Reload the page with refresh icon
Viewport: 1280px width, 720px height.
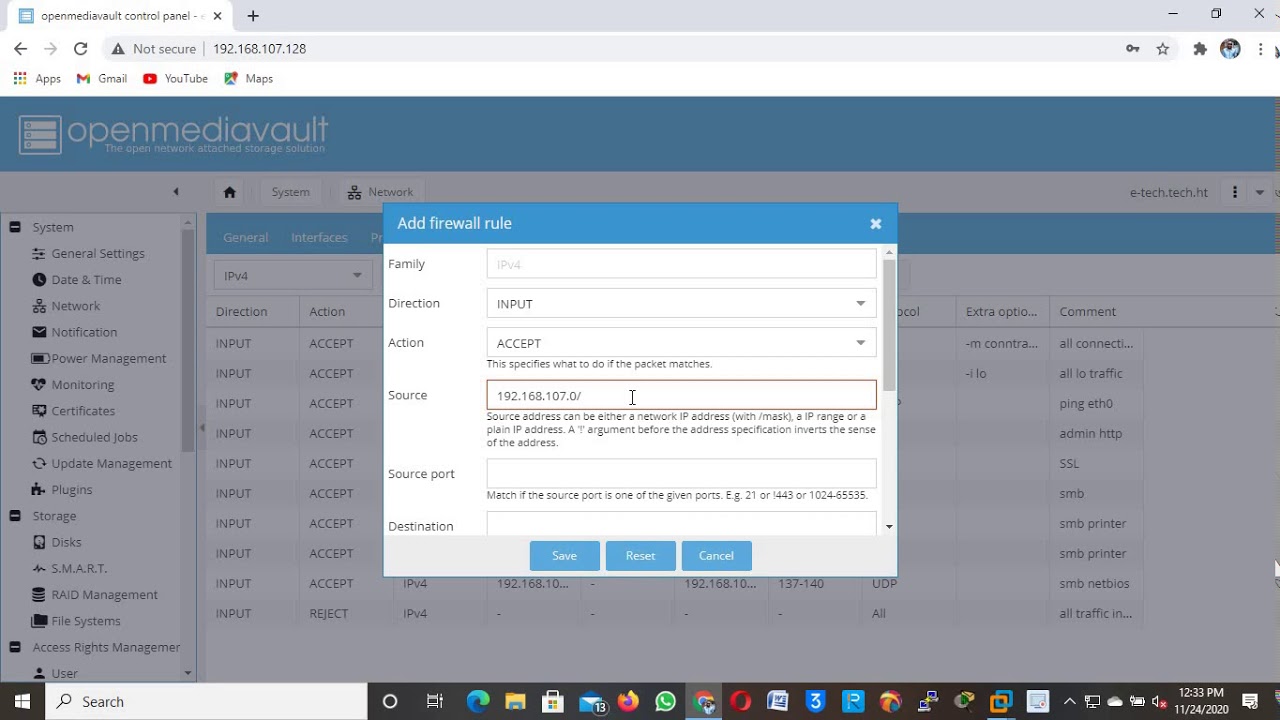tap(80, 48)
